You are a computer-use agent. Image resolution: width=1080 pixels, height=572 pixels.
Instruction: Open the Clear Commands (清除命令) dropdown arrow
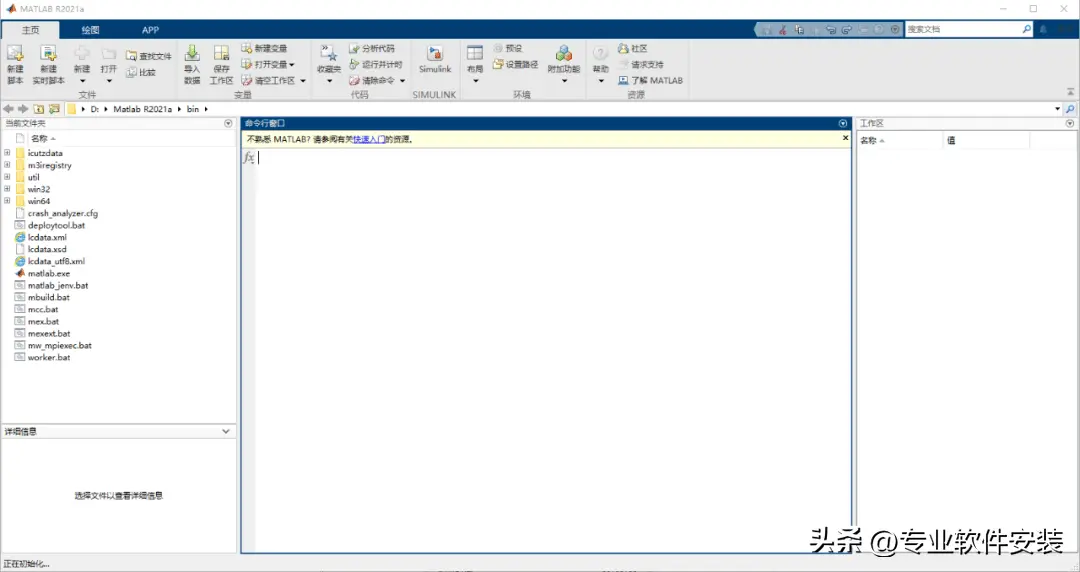[x=402, y=81]
